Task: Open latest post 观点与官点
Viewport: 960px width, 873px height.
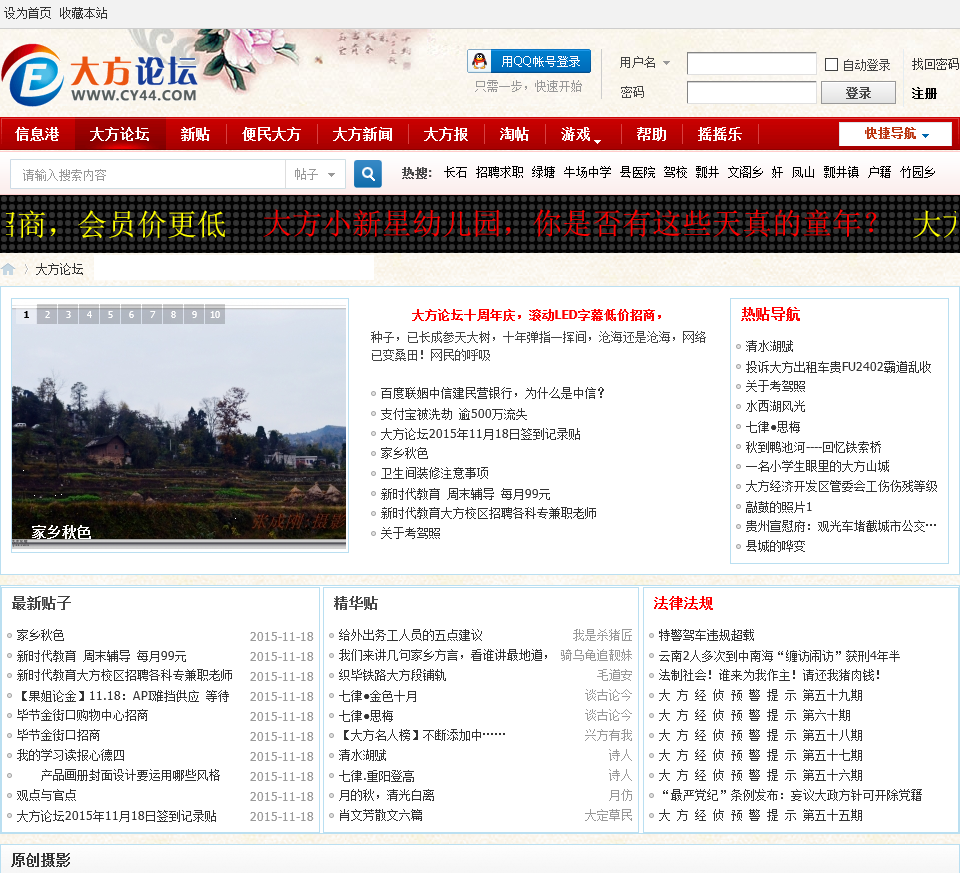Action: [47, 795]
